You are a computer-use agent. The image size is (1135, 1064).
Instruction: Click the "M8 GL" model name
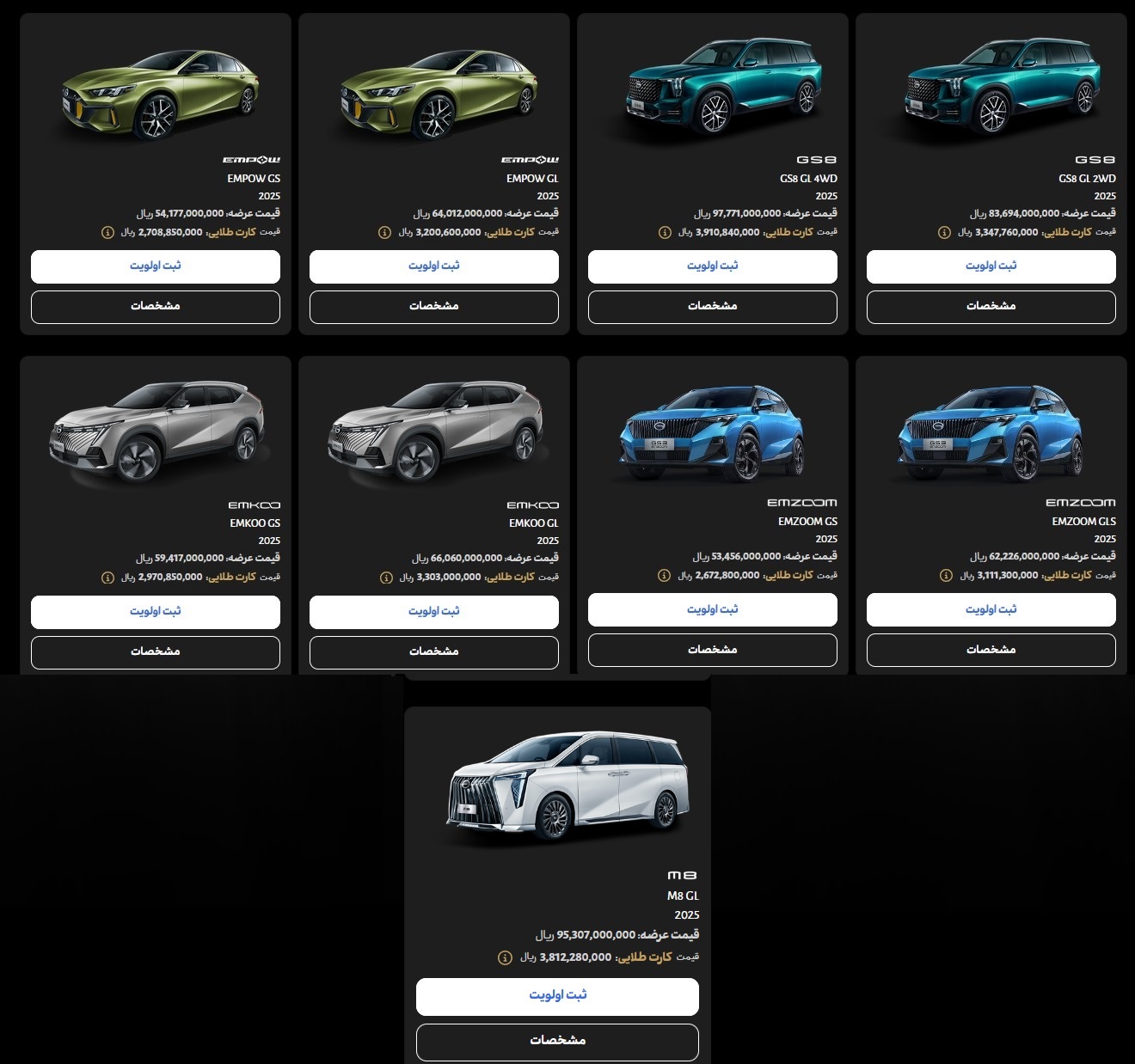(x=683, y=896)
